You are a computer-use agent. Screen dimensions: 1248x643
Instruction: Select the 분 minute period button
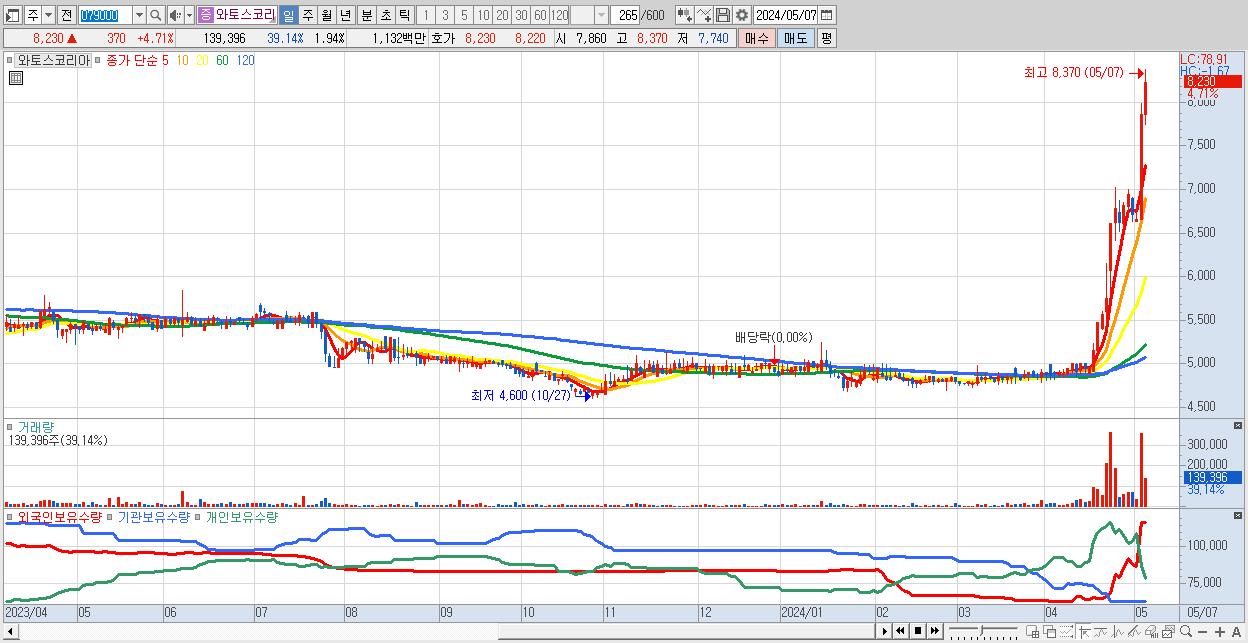[366, 15]
